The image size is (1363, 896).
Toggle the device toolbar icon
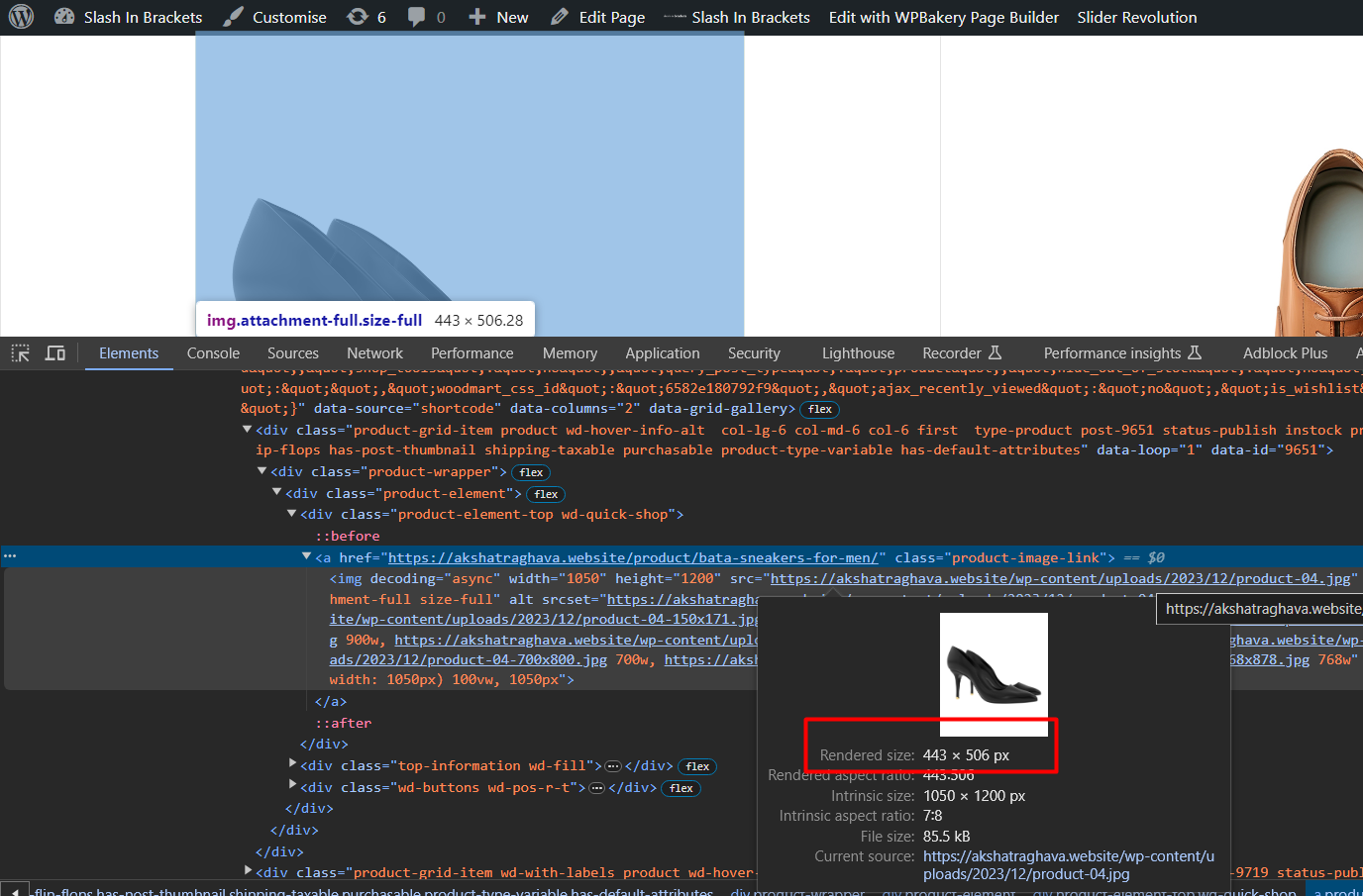tap(55, 353)
